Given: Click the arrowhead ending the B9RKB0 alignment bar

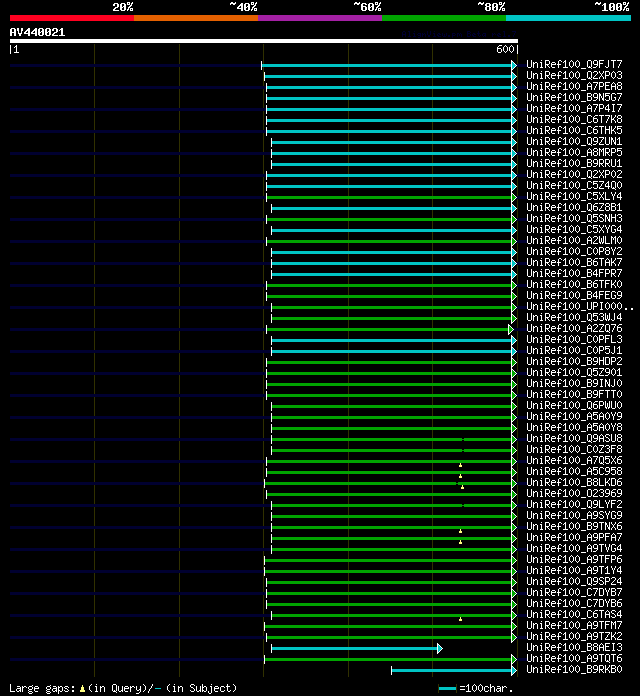Looking at the screenshot, I should tap(514, 671).
